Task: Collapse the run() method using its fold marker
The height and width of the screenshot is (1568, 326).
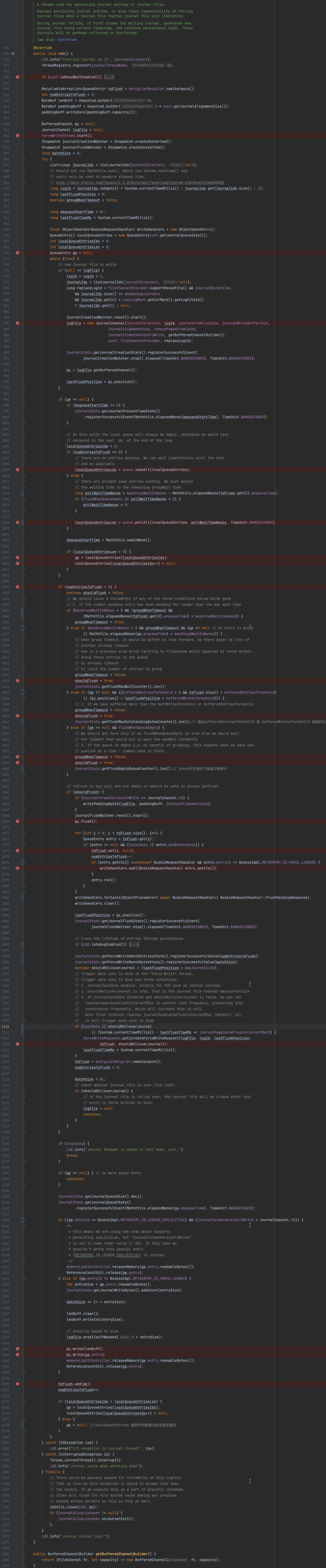Action: 24,53
